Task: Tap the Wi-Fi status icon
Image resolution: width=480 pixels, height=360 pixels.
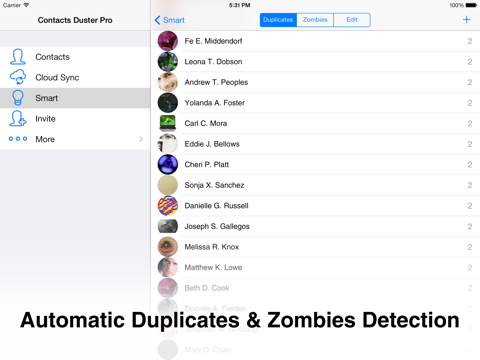Action: click(26, 5)
